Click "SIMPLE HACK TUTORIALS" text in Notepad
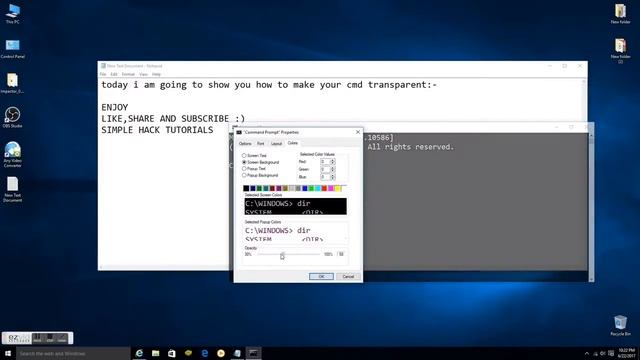640x360 pixels. 157,130
